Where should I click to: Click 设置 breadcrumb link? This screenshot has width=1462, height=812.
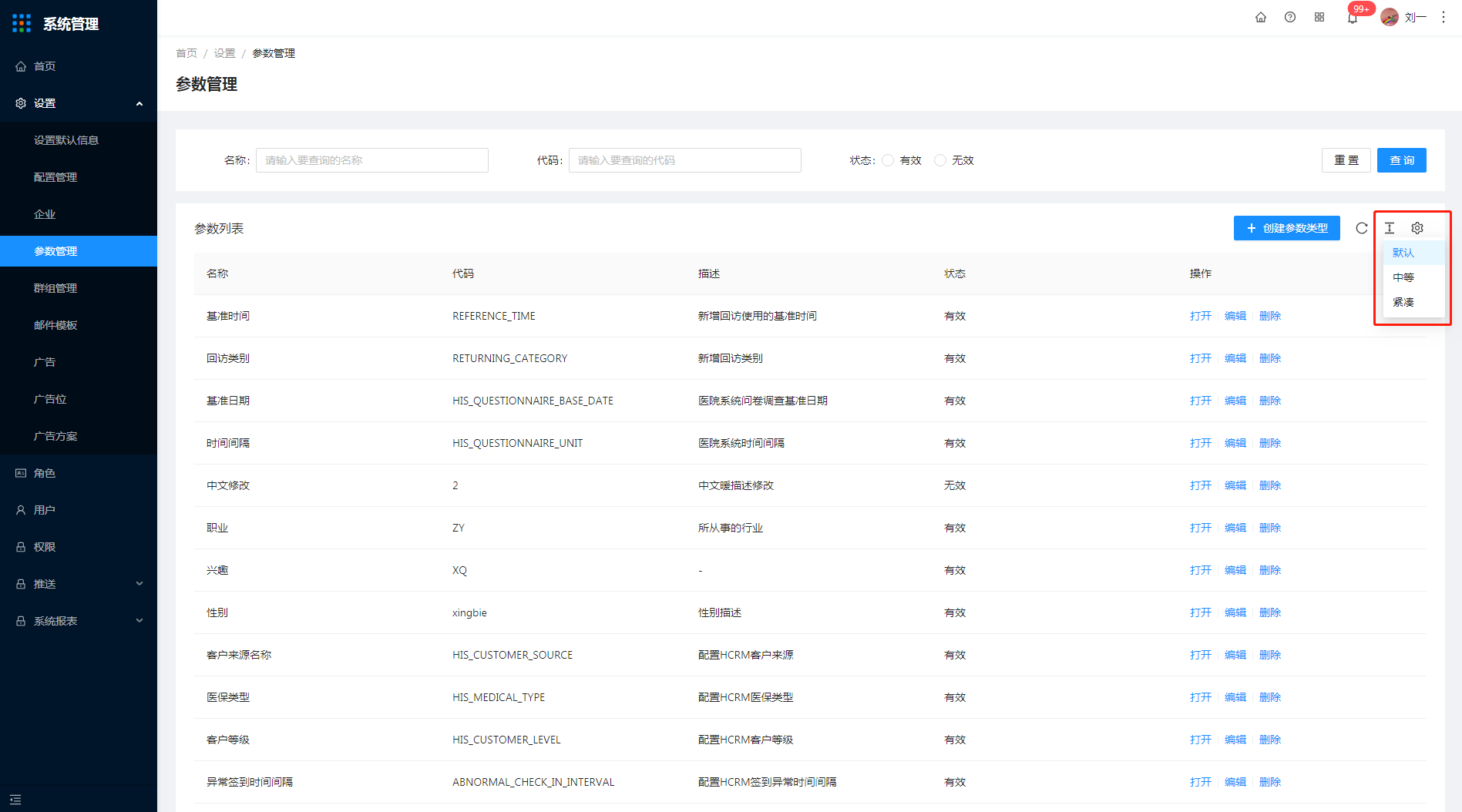click(x=225, y=53)
